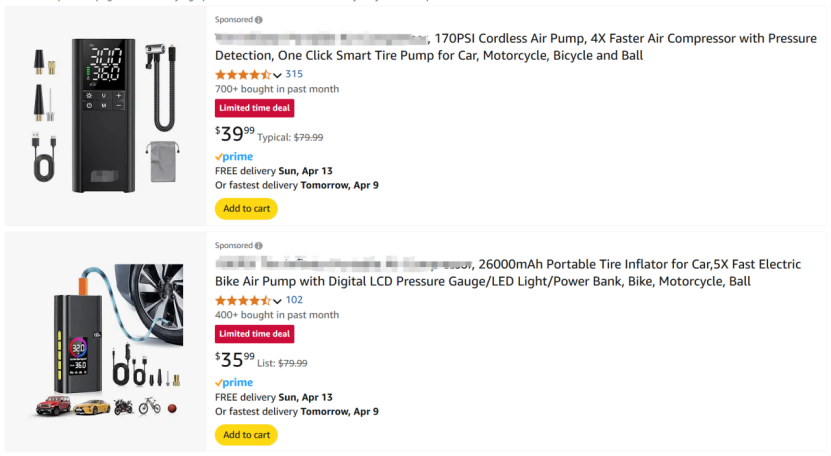Click Limited time deal badge on second product
Screen dimensions: 831x456
pos(254,334)
